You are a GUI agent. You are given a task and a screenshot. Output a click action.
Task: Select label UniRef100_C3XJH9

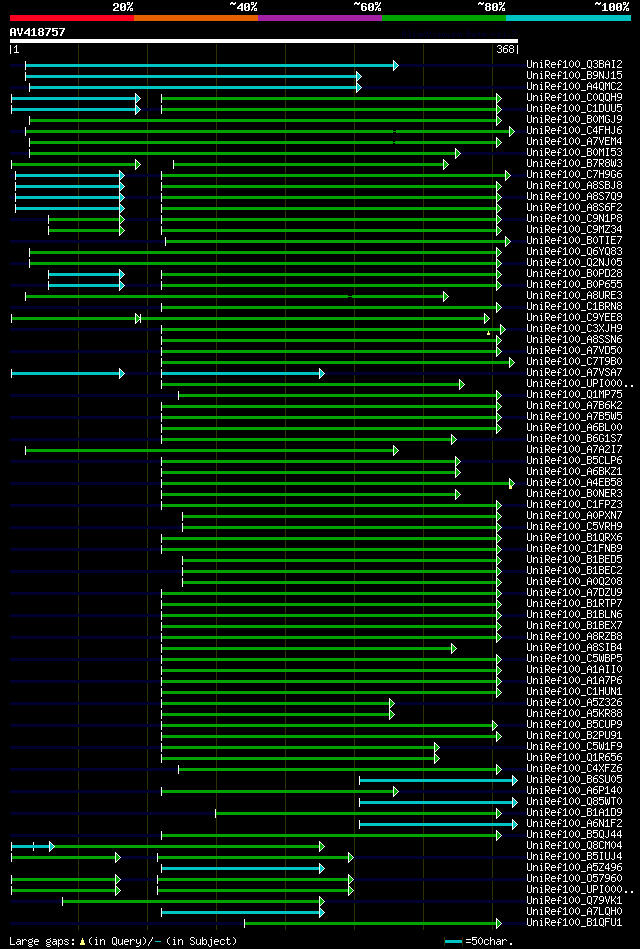(x=575, y=329)
